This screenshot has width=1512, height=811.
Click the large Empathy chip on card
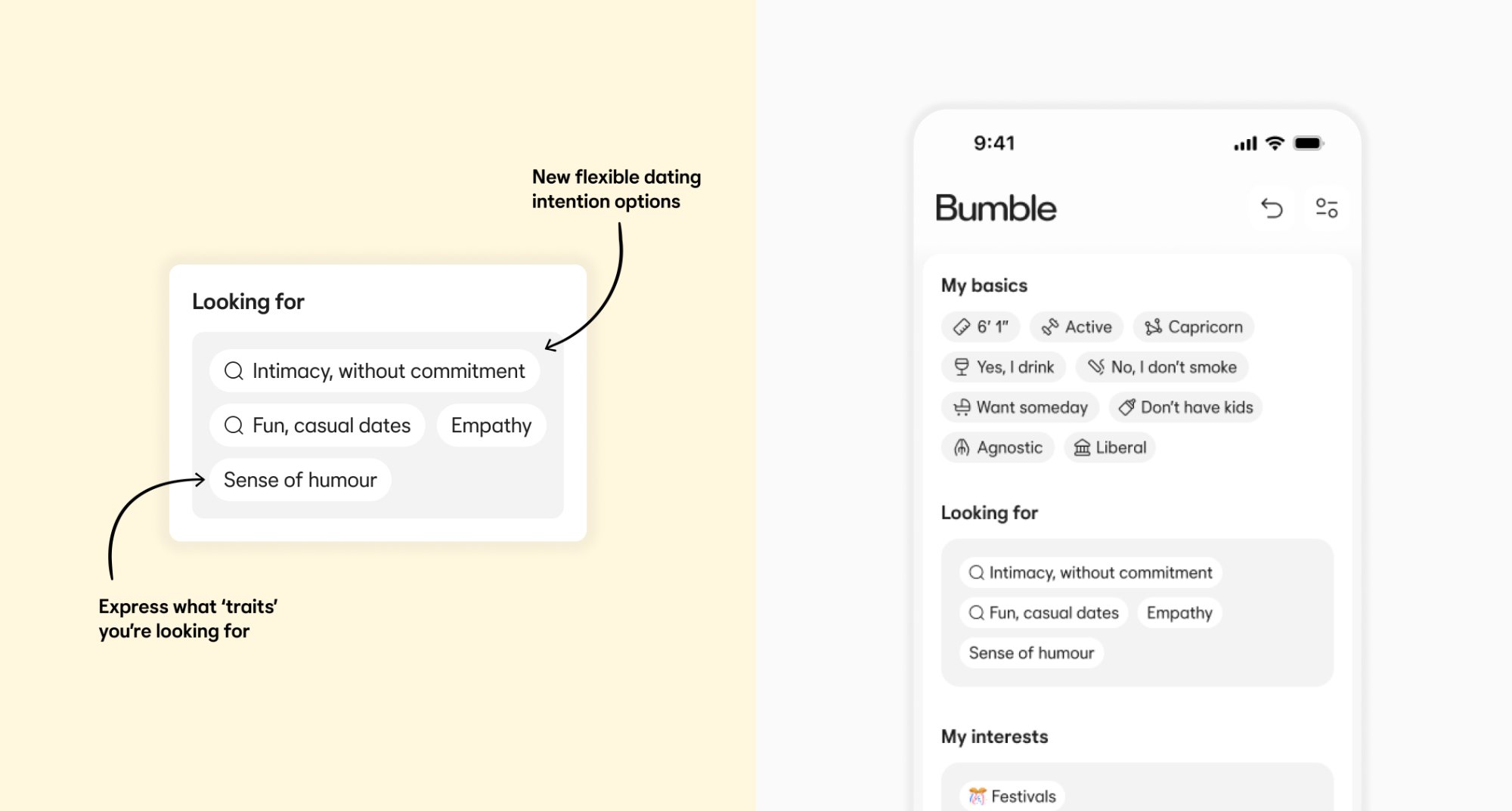pos(491,426)
